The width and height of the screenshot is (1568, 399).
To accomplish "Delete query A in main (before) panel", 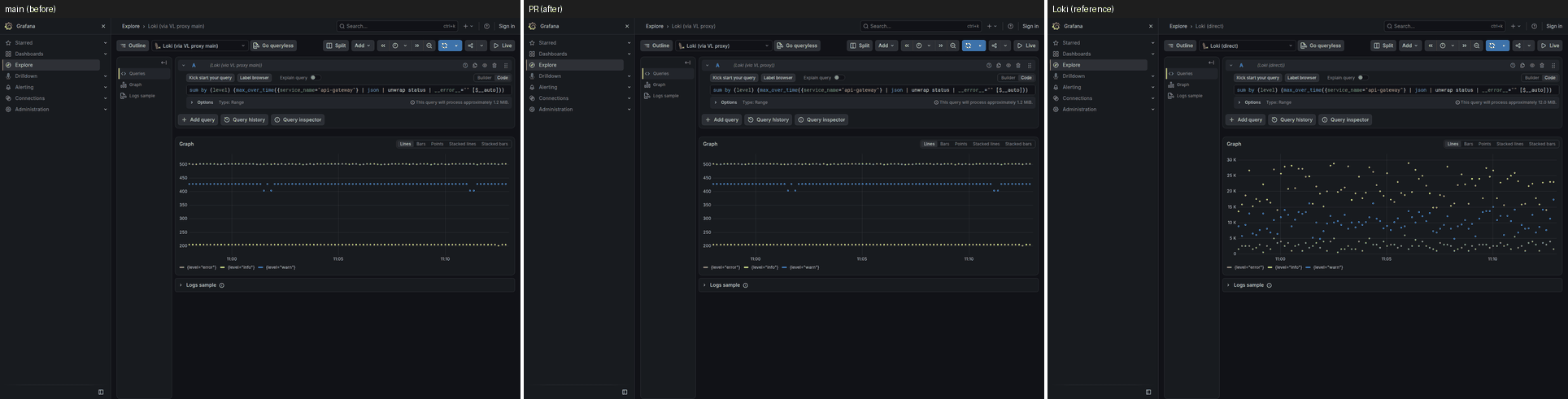I will (494, 65).
